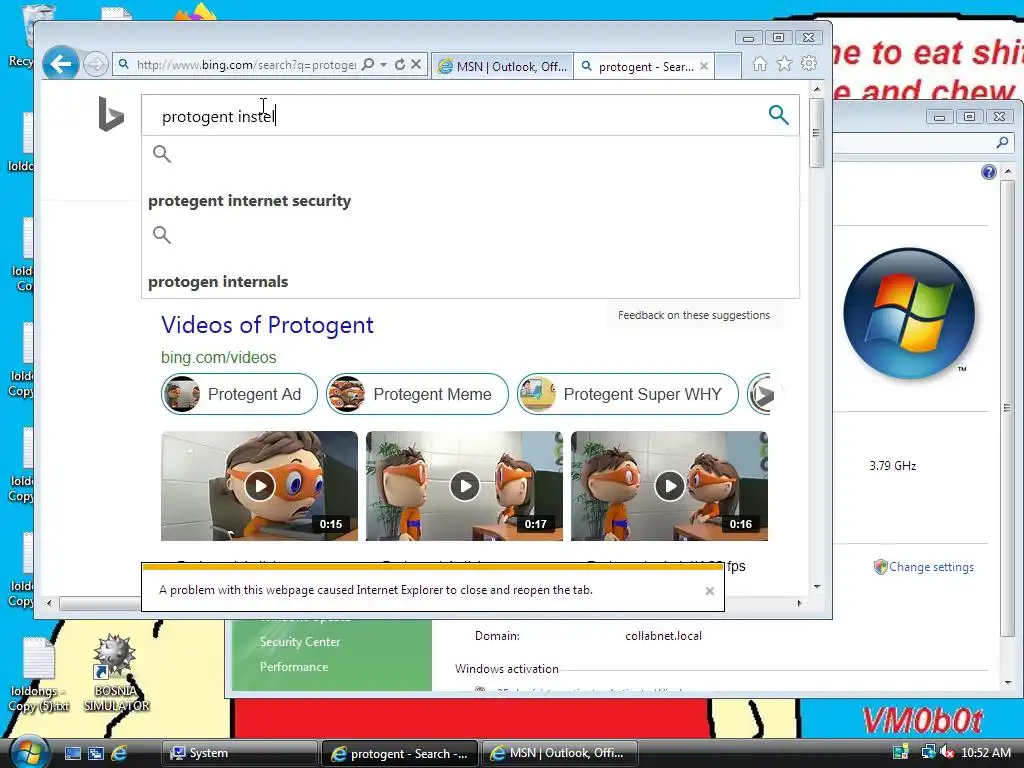Close the protogent search tab
This screenshot has width=1024, height=768.
point(703,66)
